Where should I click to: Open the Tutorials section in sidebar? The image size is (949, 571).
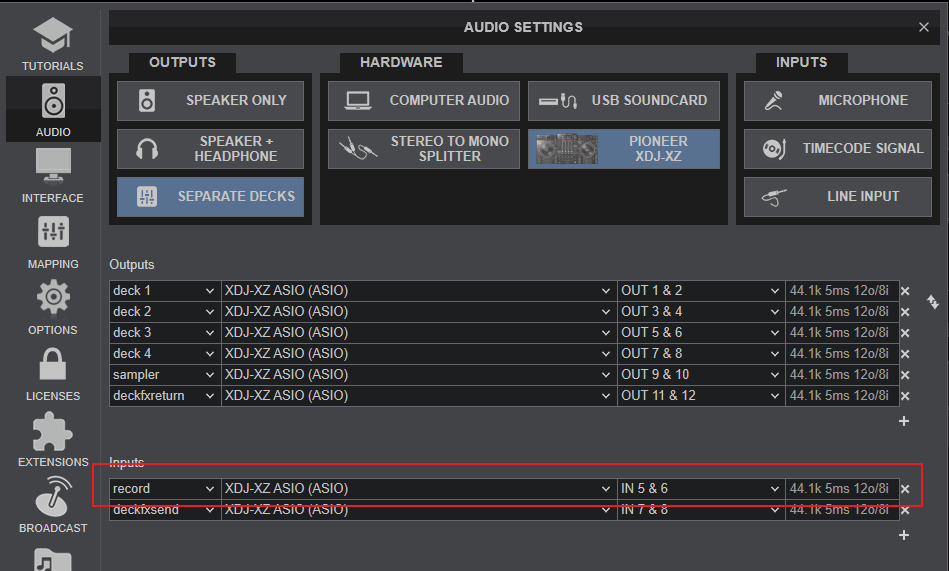tap(53, 44)
